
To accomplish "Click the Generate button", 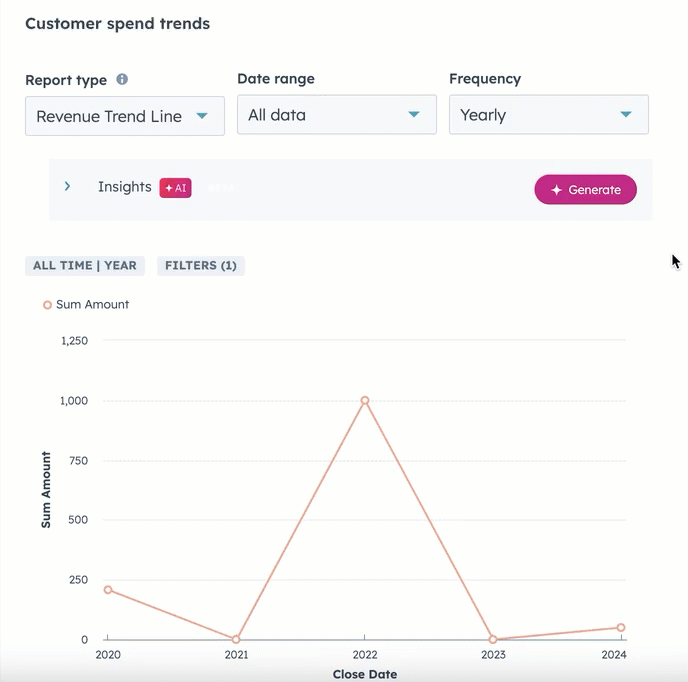I will click(x=585, y=190).
